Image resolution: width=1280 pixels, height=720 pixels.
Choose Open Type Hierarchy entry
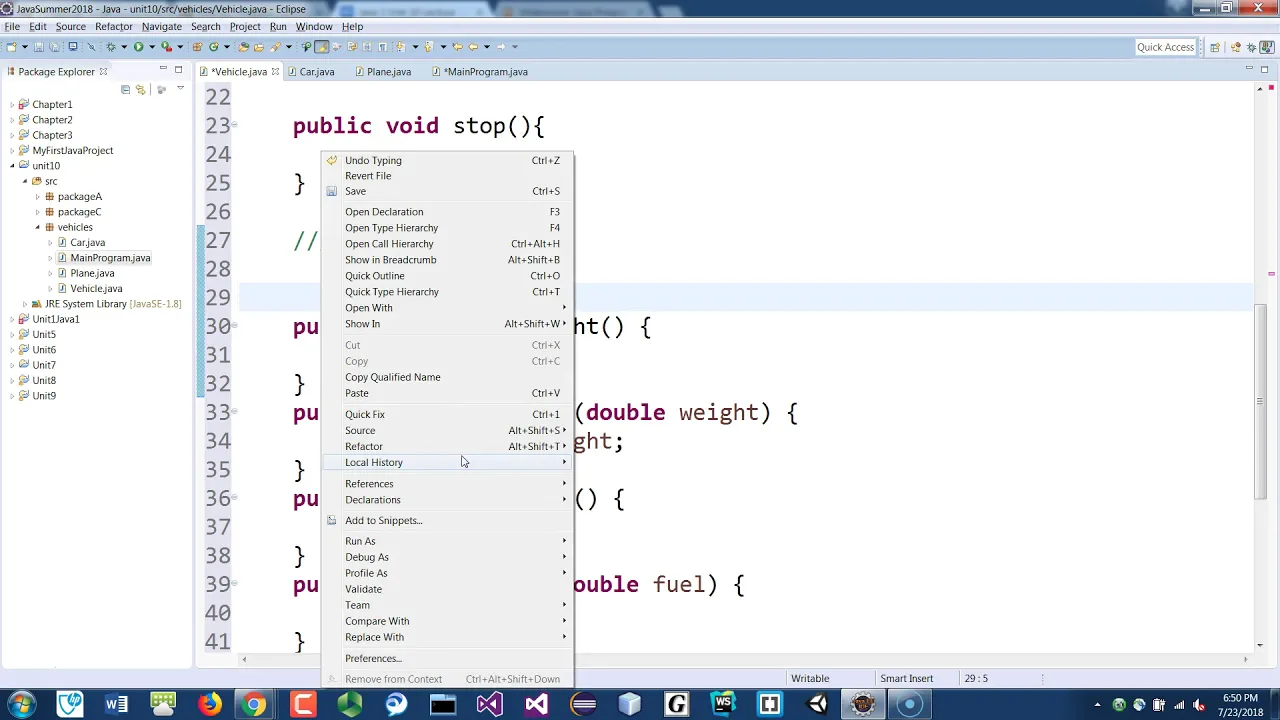[x=448, y=228]
